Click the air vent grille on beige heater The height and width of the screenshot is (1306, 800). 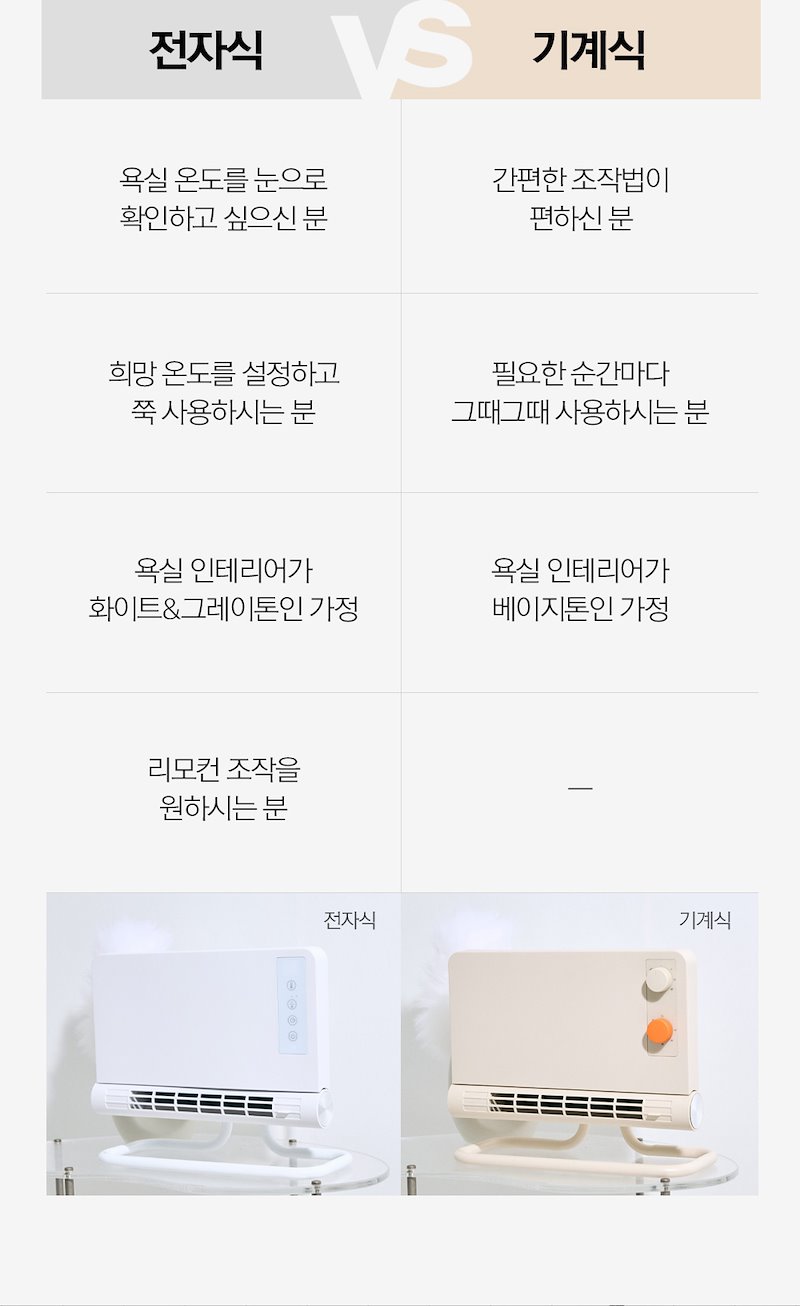click(575, 1103)
